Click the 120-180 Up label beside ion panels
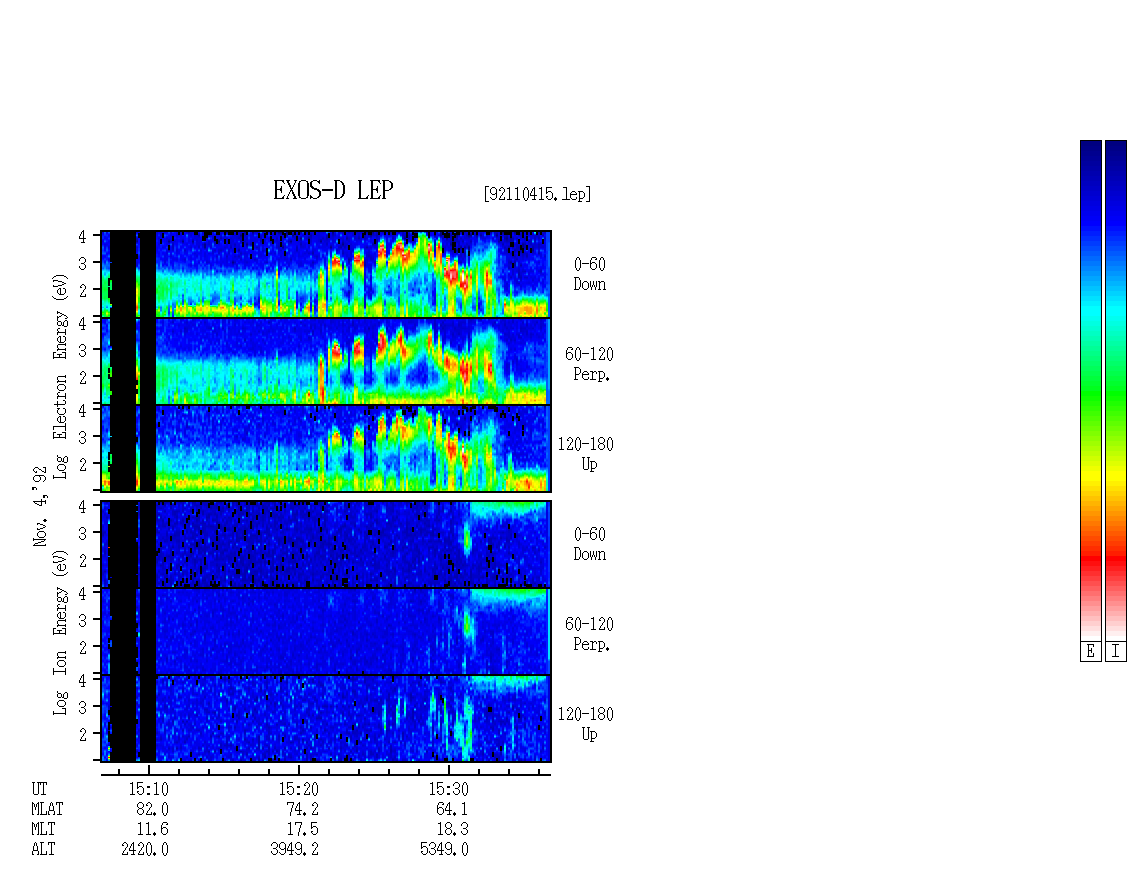The height and width of the screenshot is (875, 1130). coord(586,724)
